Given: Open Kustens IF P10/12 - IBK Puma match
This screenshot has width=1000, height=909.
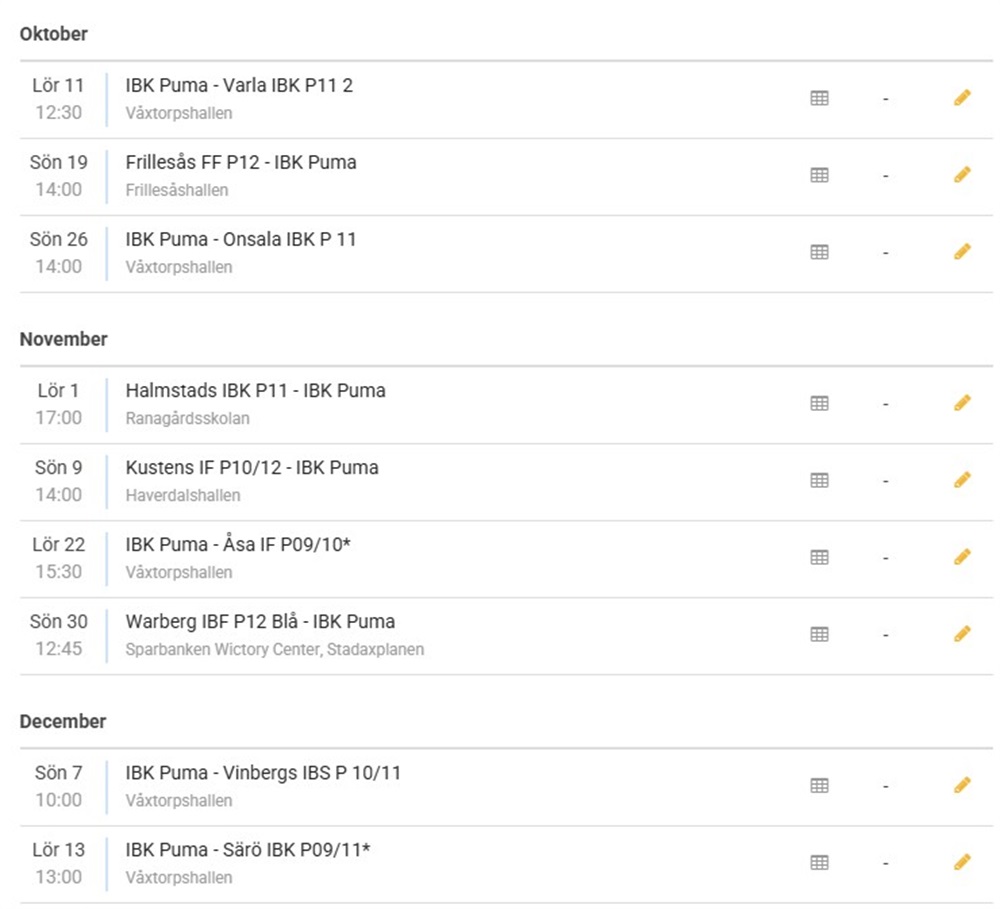Looking at the screenshot, I should pyautogui.click(x=252, y=468).
